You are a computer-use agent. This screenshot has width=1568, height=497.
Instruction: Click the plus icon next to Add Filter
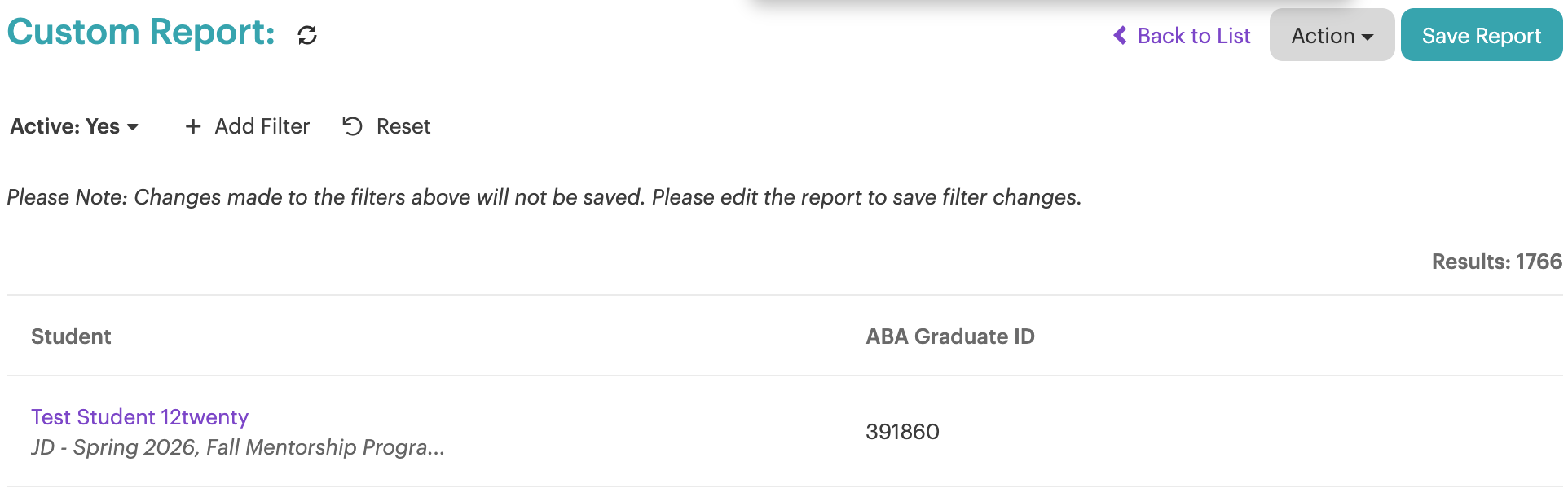coord(193,126)
